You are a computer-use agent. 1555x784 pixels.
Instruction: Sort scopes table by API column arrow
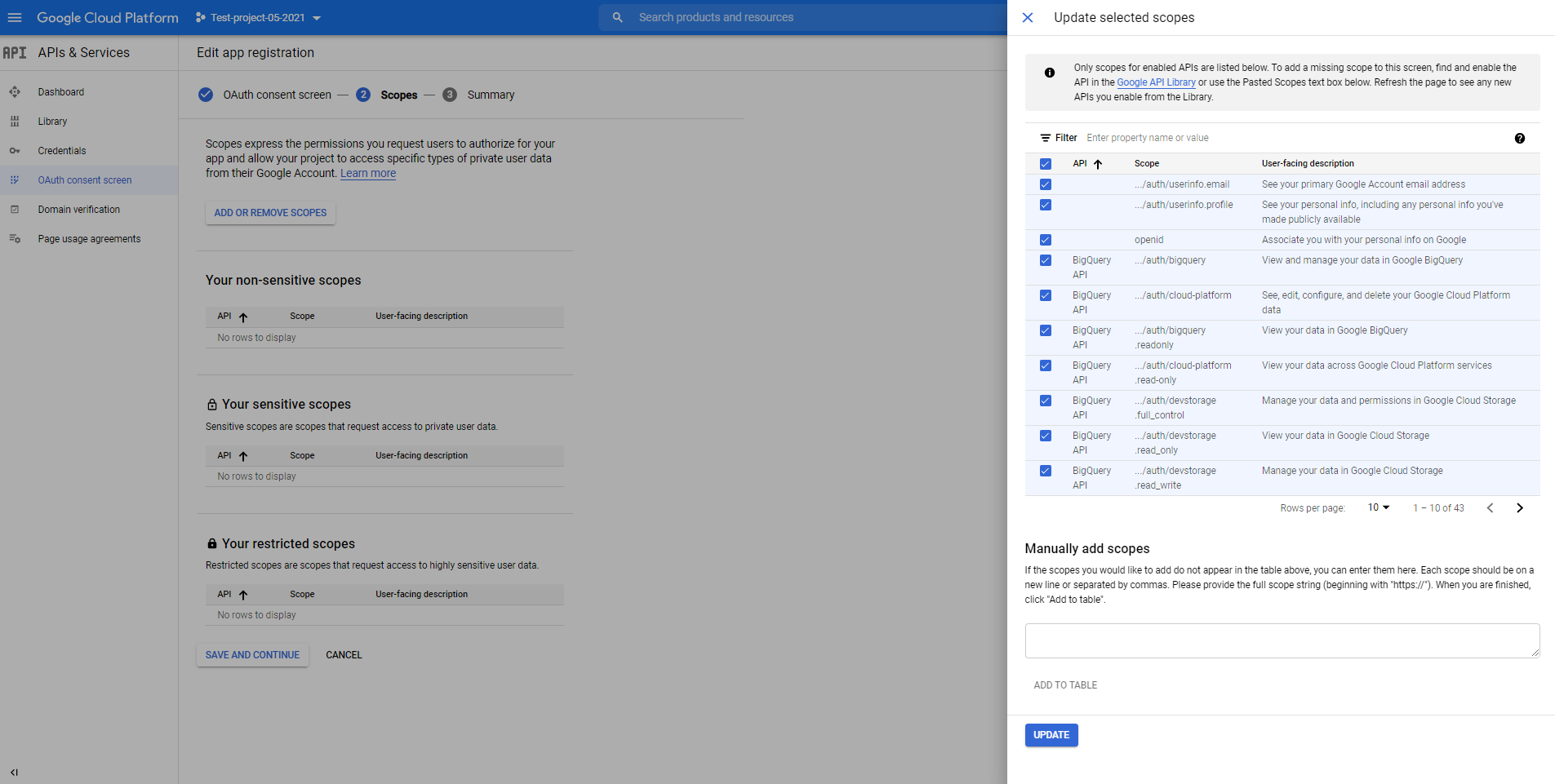click(1098, 164)
